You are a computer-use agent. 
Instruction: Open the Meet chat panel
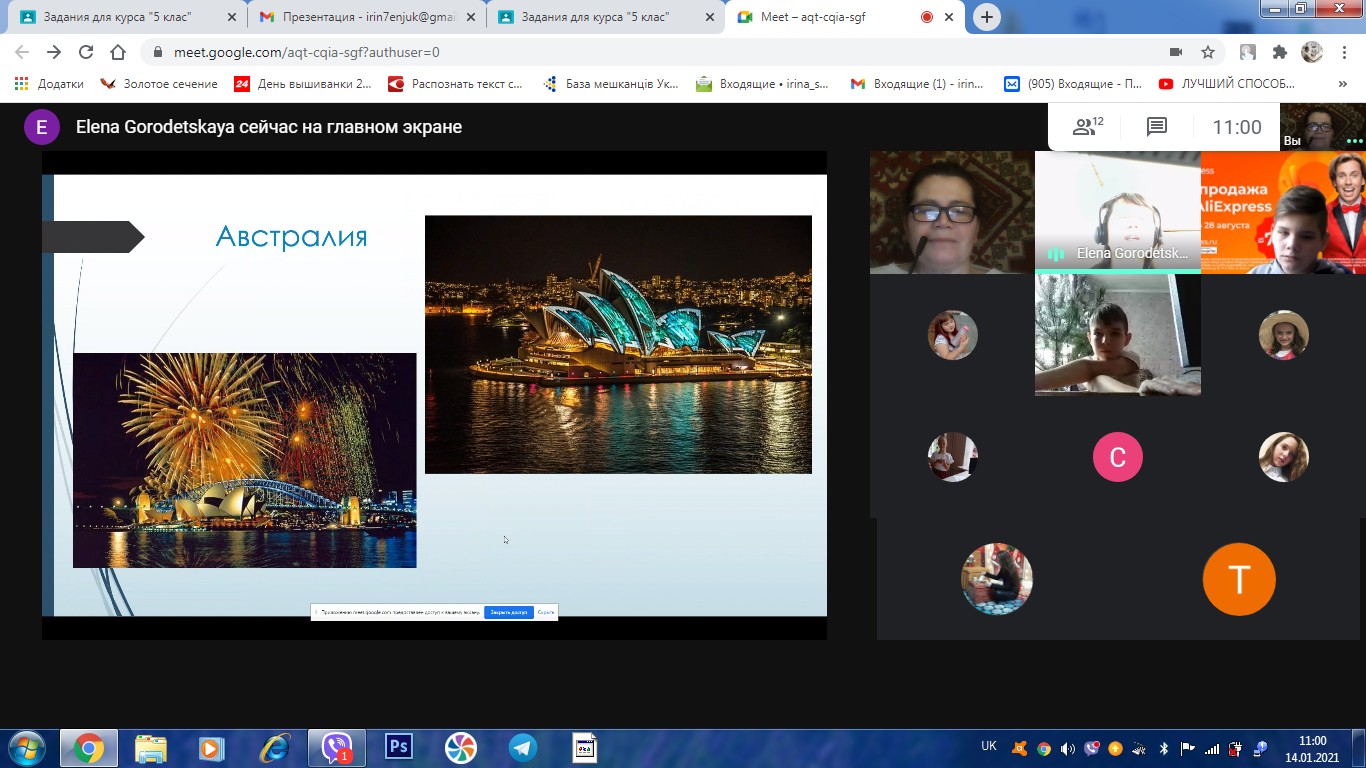pyautogui.click(x=1157, y=127)
